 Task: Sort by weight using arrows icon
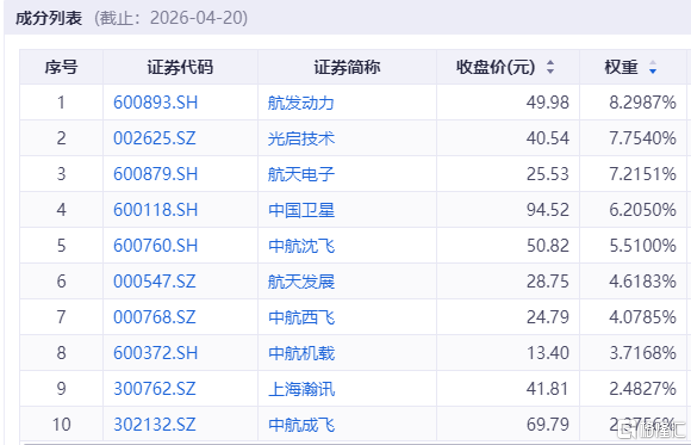(x=653, y=67)
